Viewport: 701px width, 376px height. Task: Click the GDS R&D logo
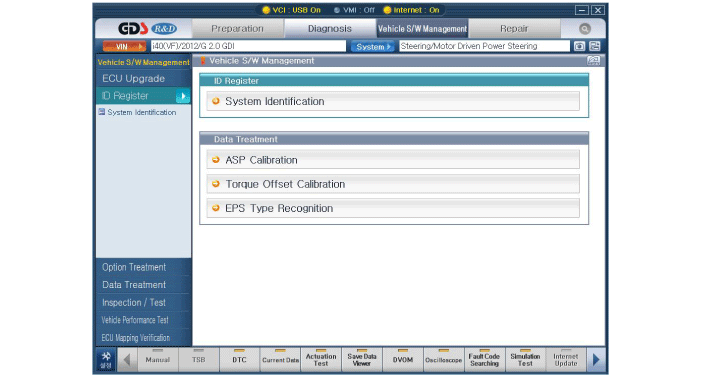(147, 29)
